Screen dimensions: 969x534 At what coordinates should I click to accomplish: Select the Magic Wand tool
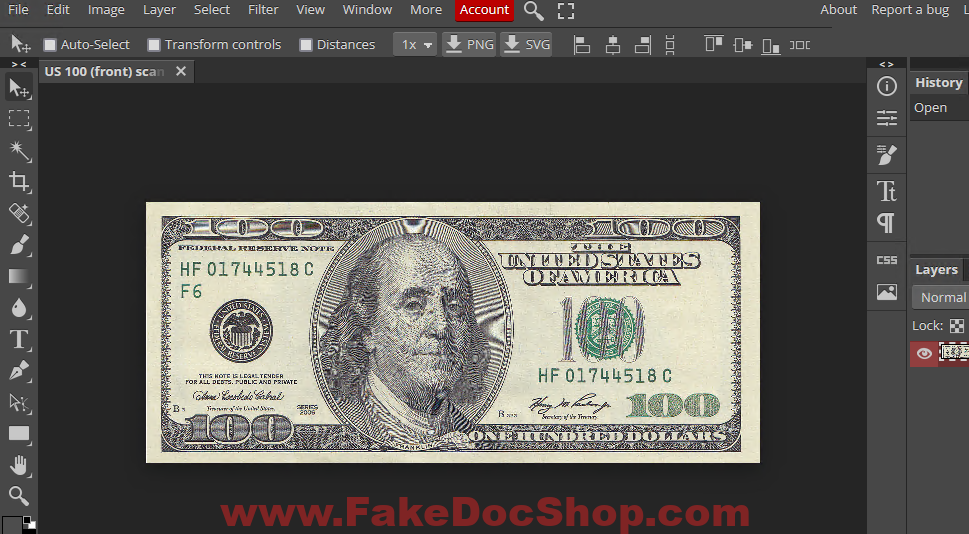(19, 150)
